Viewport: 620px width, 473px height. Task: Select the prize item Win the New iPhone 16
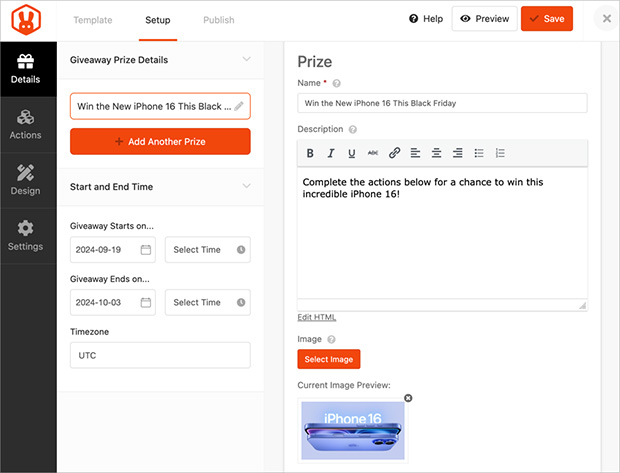[x=160, y=106]
